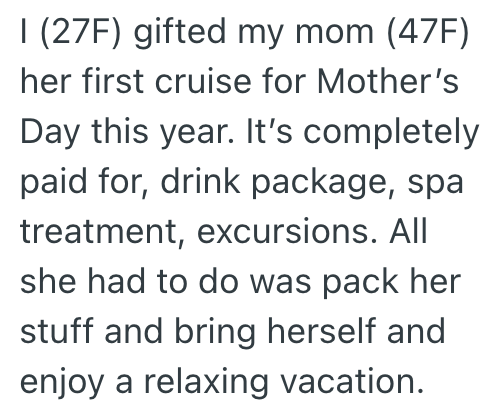Click the word 'paid'

(x=54, y=183)
